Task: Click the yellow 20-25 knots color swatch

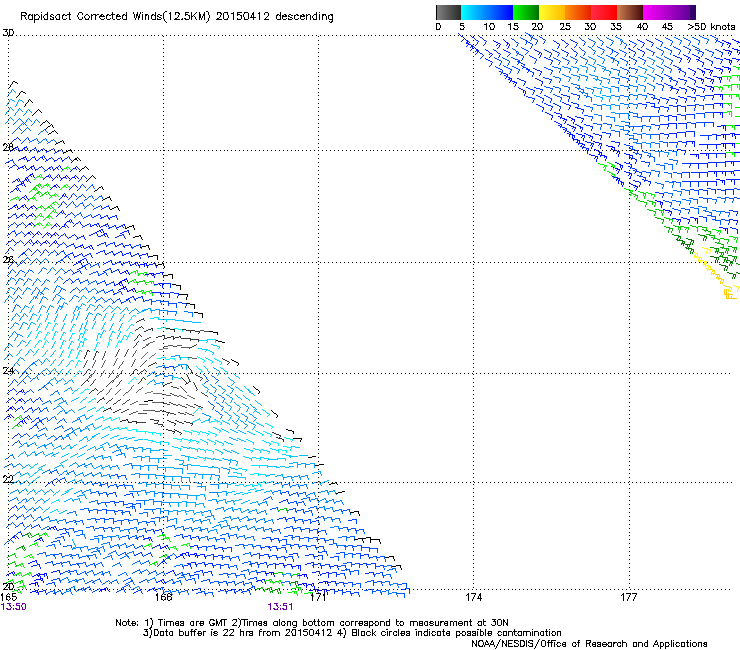Action: pyautogui.click(x=552, y=12)
